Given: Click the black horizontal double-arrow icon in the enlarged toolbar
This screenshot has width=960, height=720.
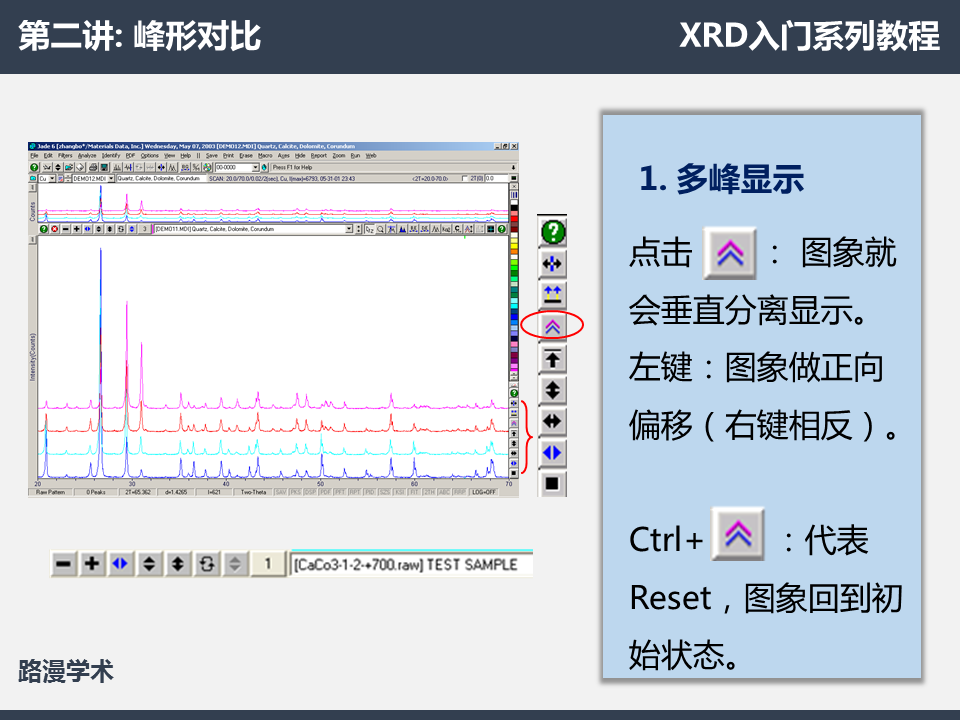Looking at the screenshot, I should click(553, 421).
